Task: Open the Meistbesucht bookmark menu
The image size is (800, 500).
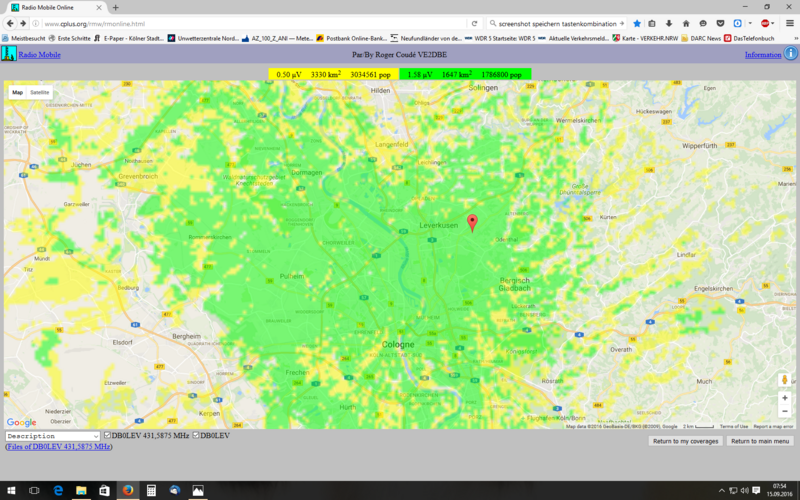Action: tap(23, 38)
